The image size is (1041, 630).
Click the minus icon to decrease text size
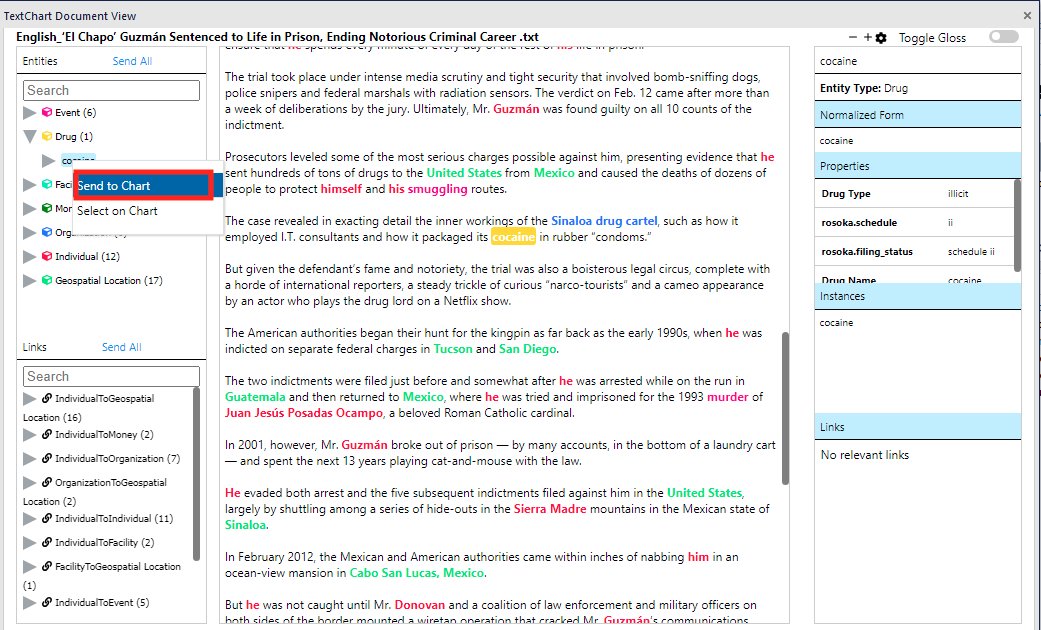[x=852, y=37]
